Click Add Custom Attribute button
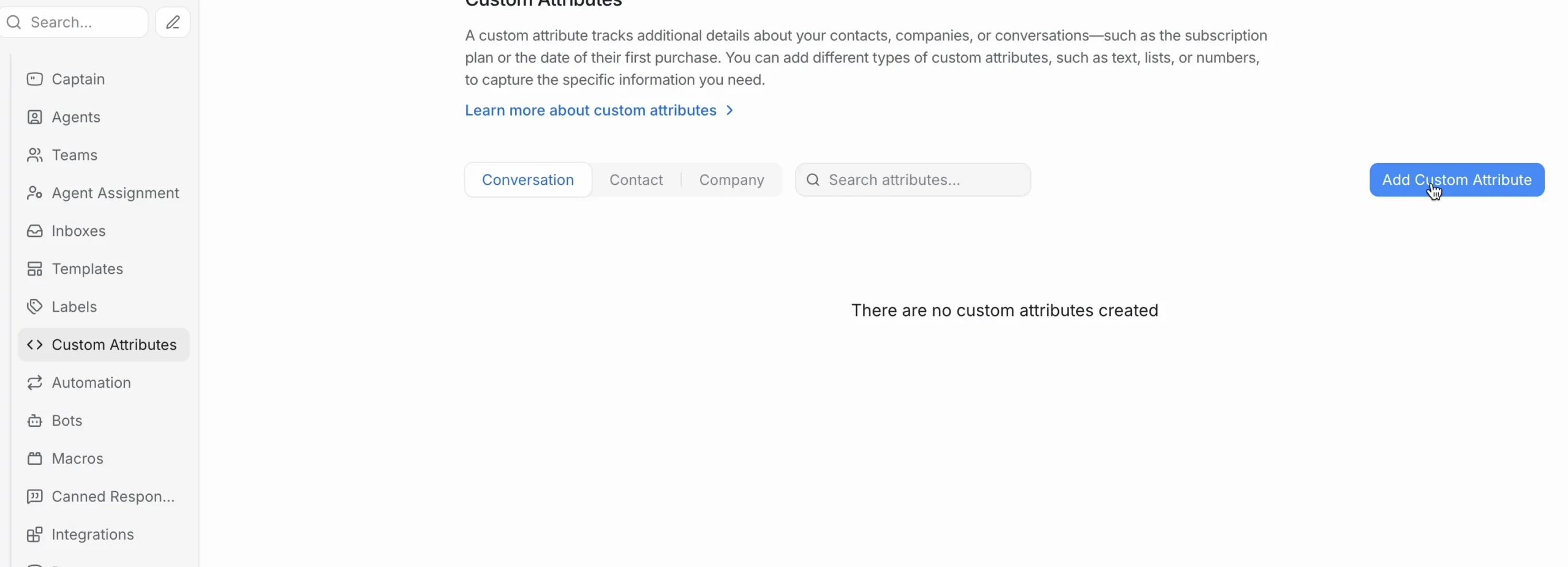The height and width of the screenshot is (567, 1568). 1457,180
